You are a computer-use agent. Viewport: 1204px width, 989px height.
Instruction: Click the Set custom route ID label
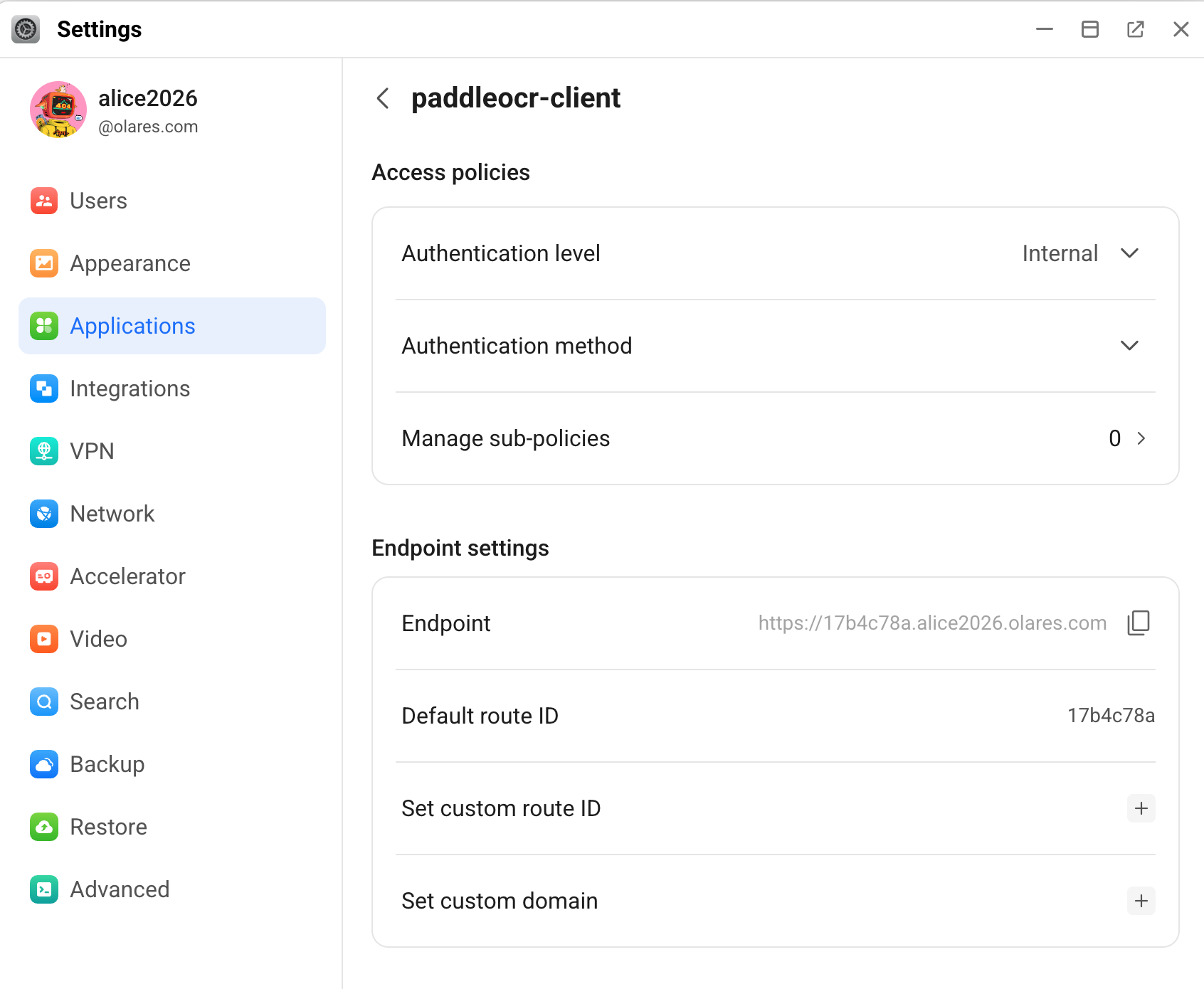point(502,808)
